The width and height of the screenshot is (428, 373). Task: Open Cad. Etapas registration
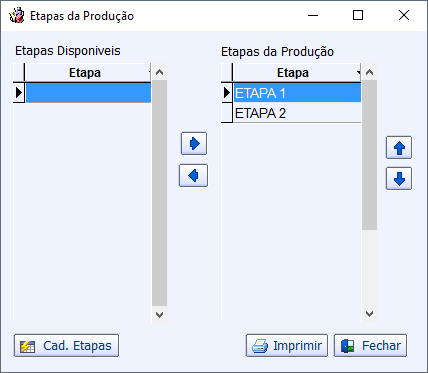pyautogui.click(x=66, y=346)
